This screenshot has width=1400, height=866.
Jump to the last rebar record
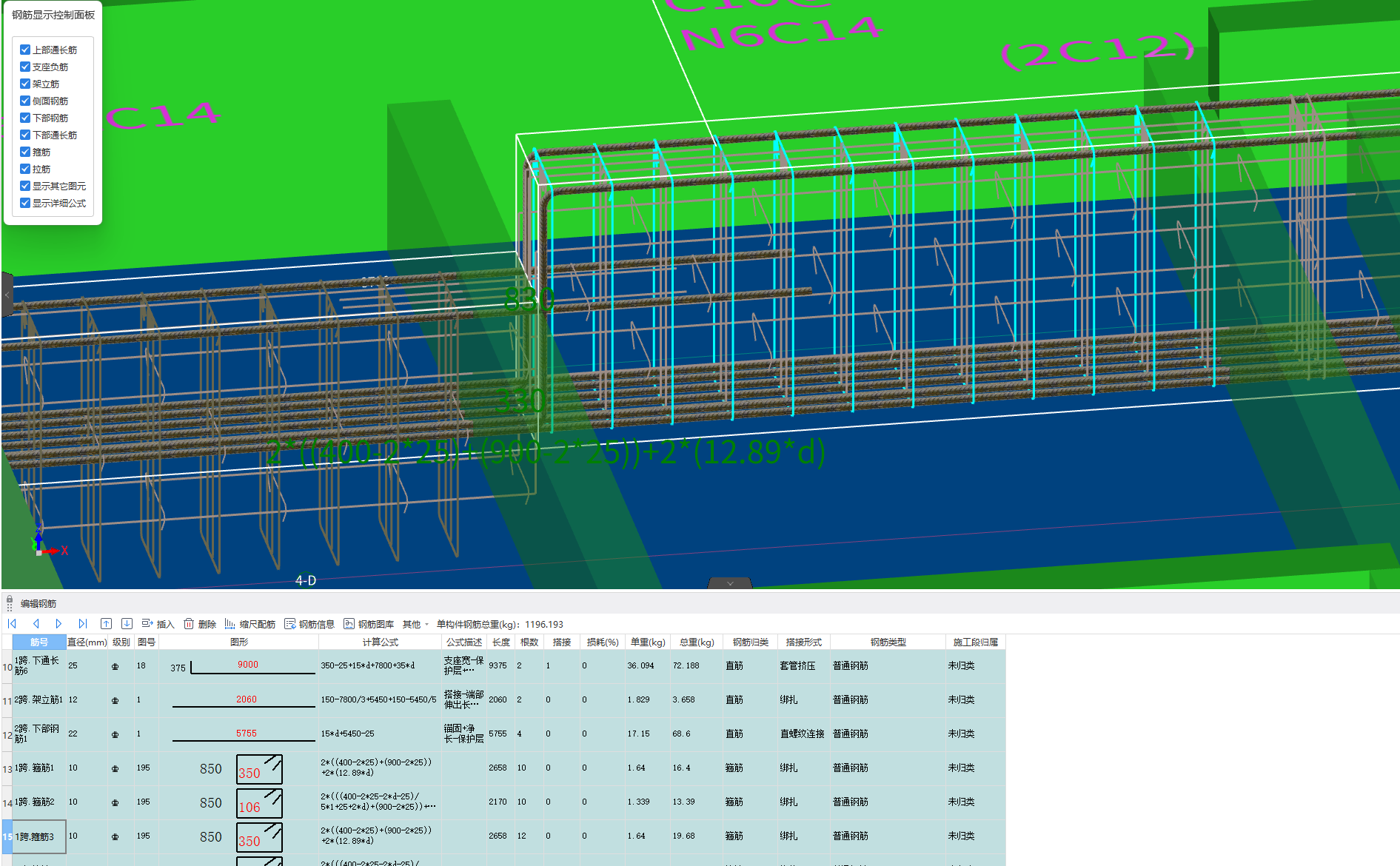point(83,624)
